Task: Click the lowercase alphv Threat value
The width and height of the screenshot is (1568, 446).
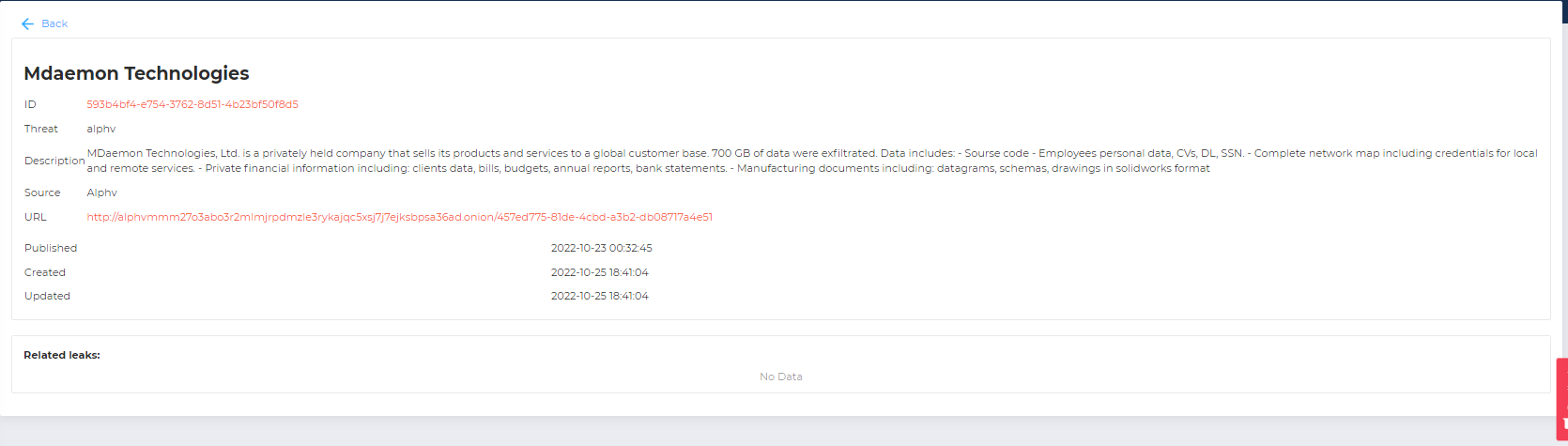Action: click(101, 129)
